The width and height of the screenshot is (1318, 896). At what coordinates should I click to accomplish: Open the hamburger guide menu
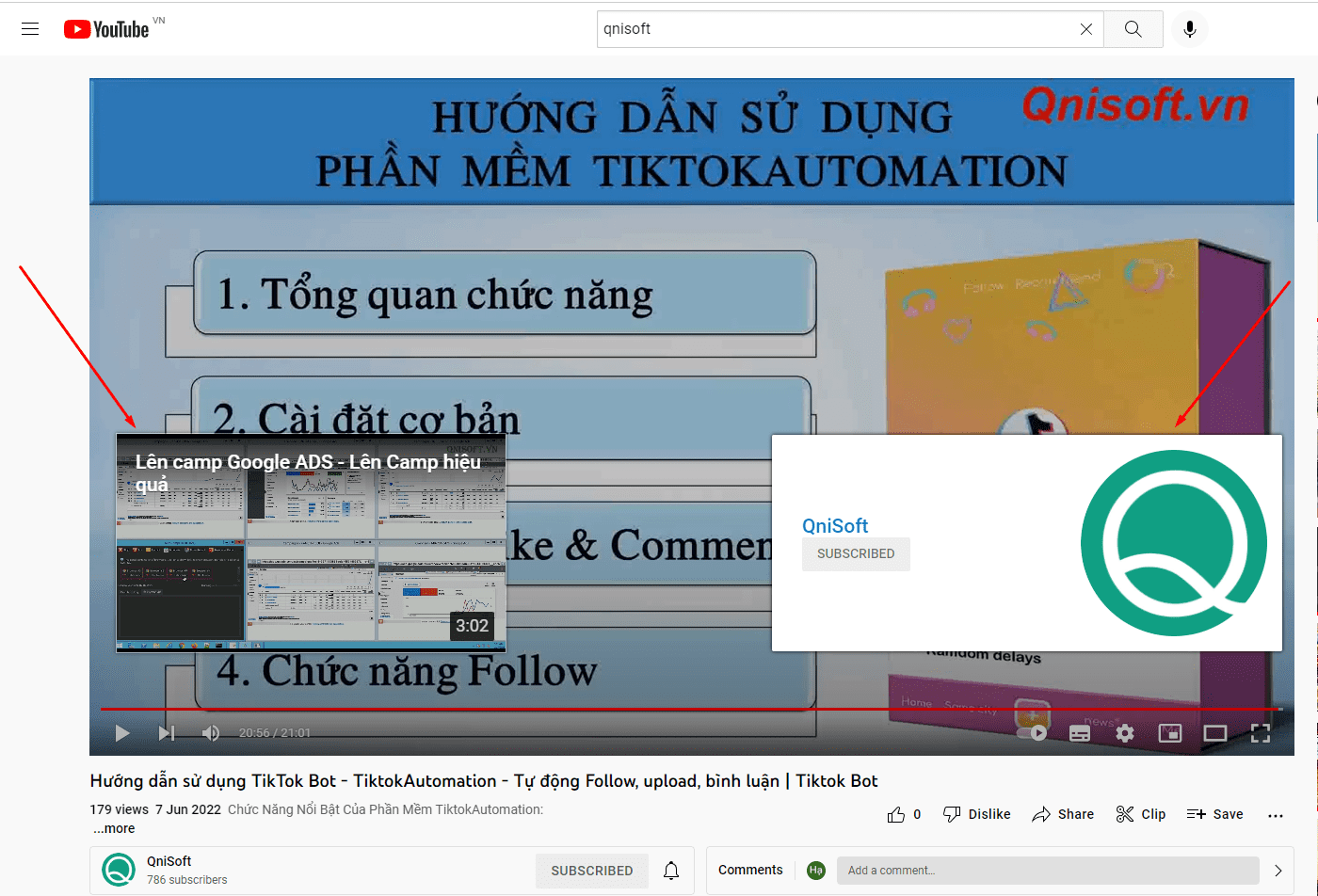point(30,29)
